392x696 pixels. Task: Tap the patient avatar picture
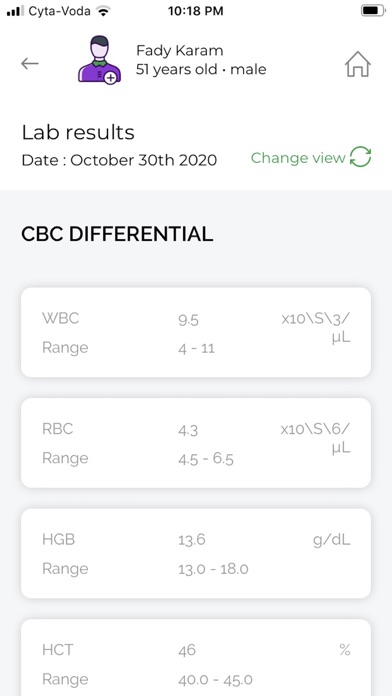point(99,60)
